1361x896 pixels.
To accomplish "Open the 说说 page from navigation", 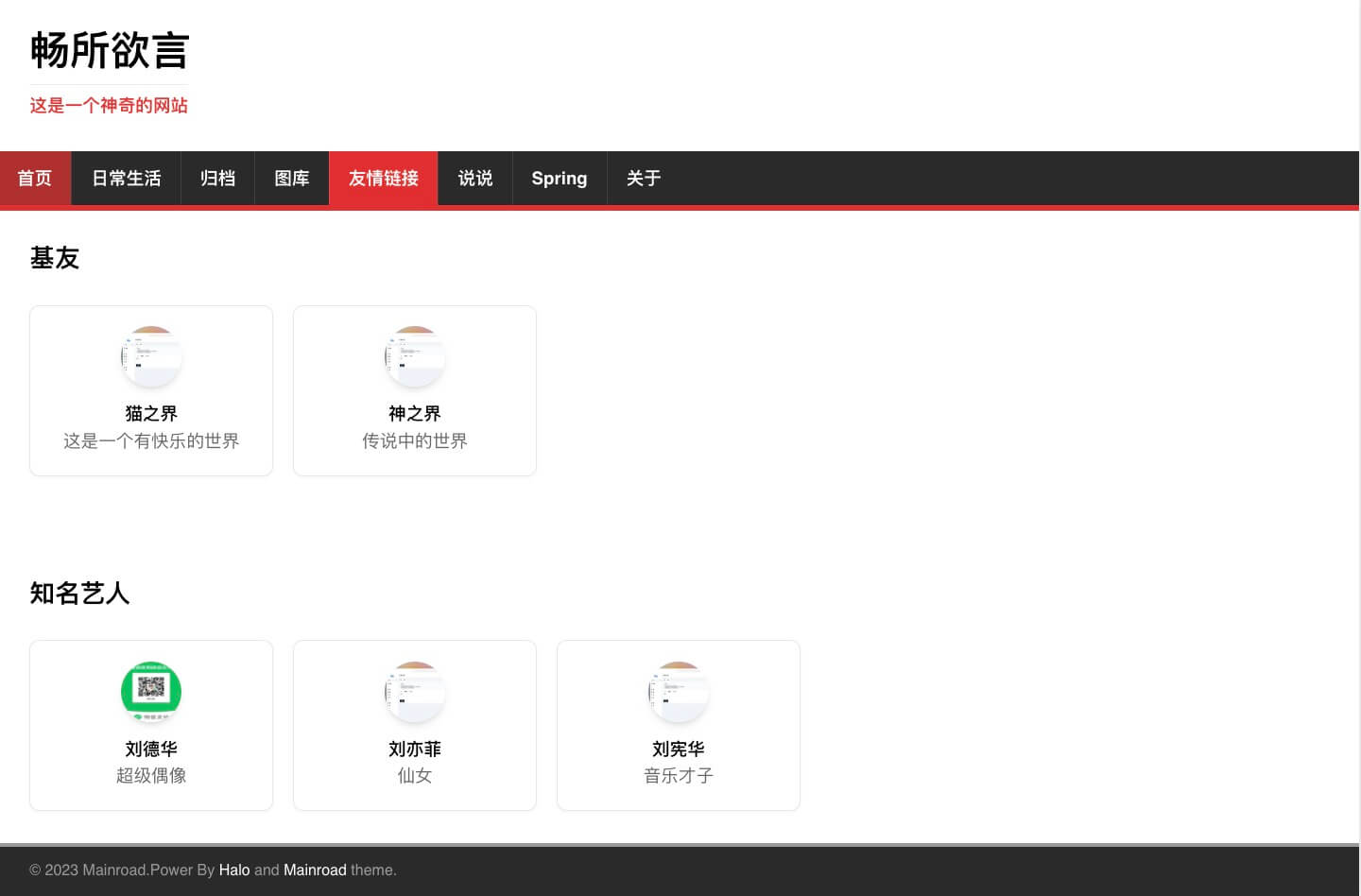I will coord(475,178).
